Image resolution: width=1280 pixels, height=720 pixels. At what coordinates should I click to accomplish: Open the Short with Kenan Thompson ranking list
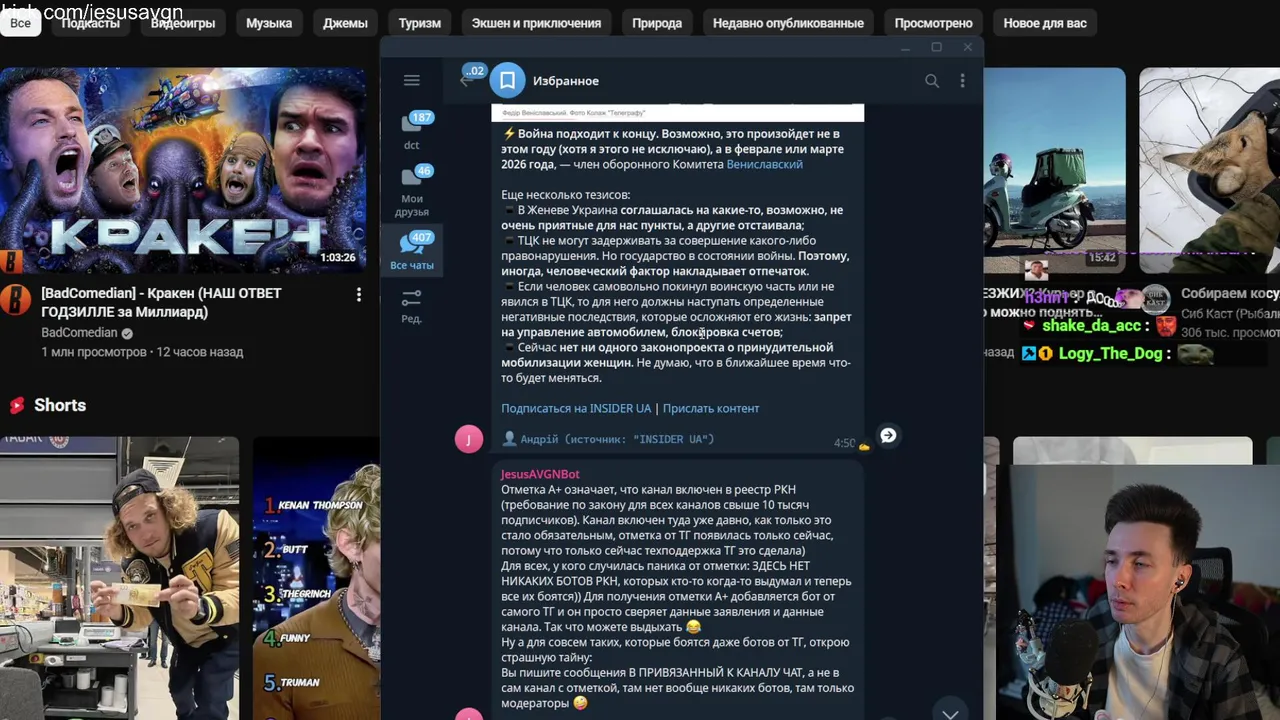coord(316,578)
